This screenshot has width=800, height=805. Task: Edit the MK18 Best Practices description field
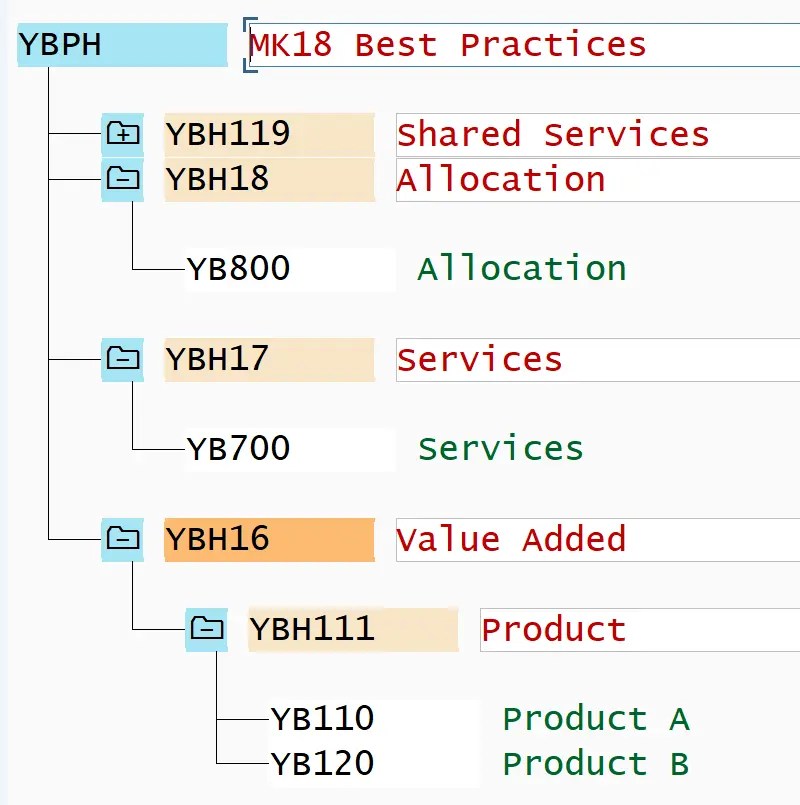[524, 45]
